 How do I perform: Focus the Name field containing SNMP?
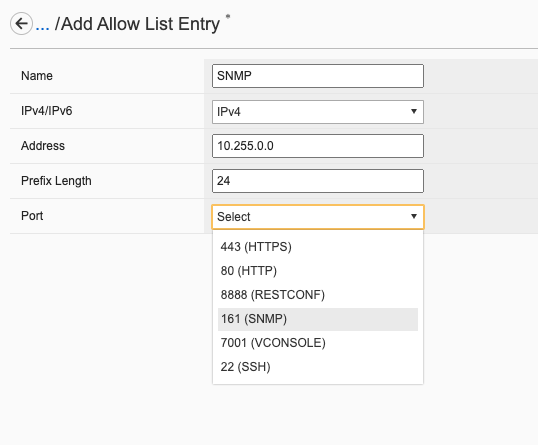pos(318,76)
